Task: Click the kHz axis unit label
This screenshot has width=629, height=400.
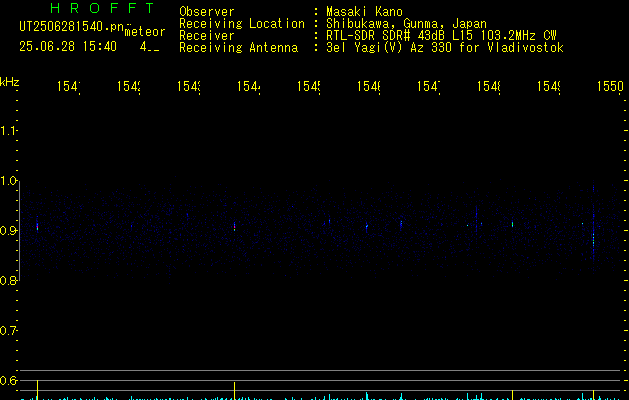Action: pyautogui.click(x=10, y=82)
